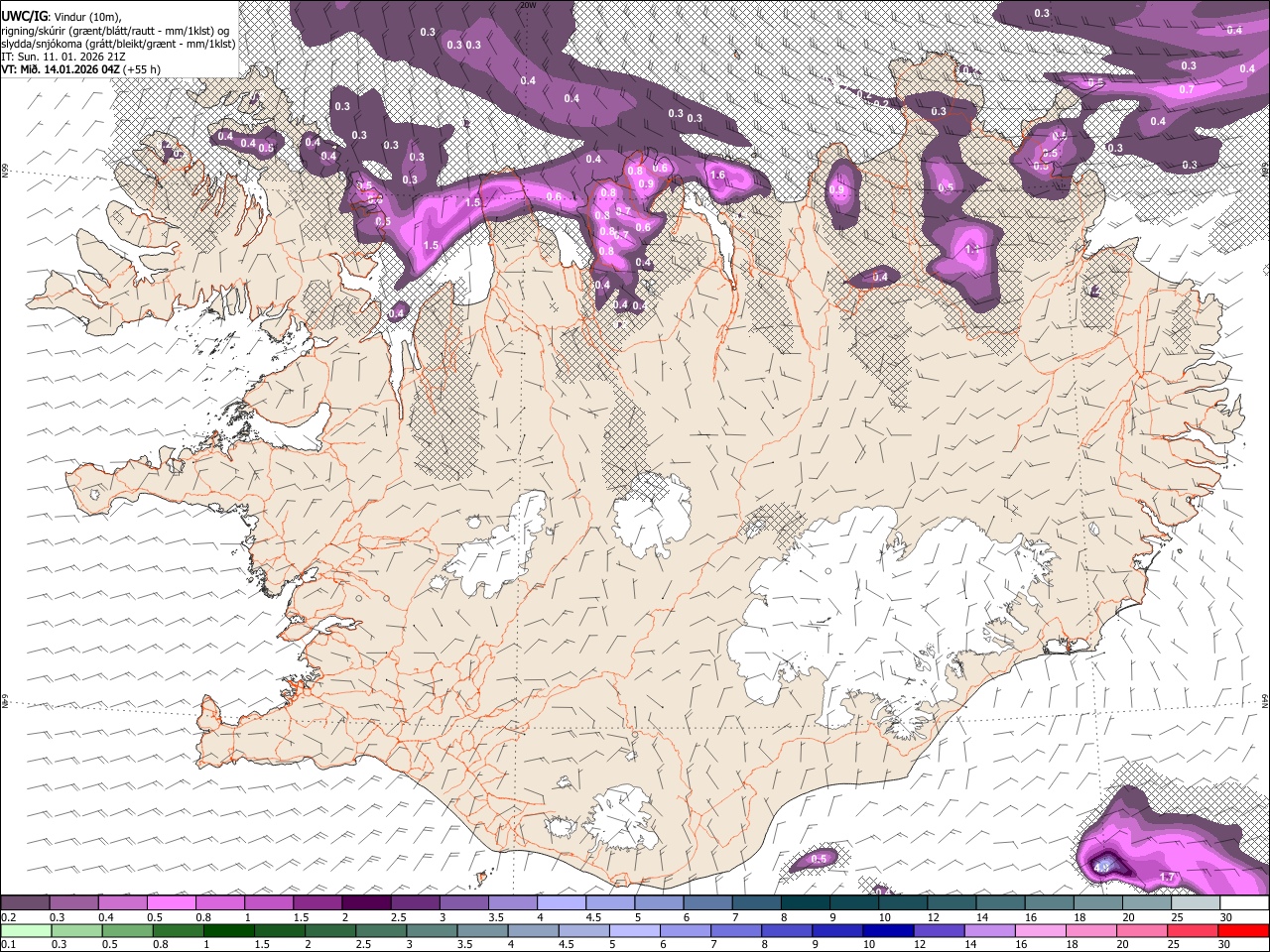Viewport: 1270px width, 952px height.
Task: Click the VT: Mið. 14.01.2026 04Z valid time
Action: click(61, 69)
